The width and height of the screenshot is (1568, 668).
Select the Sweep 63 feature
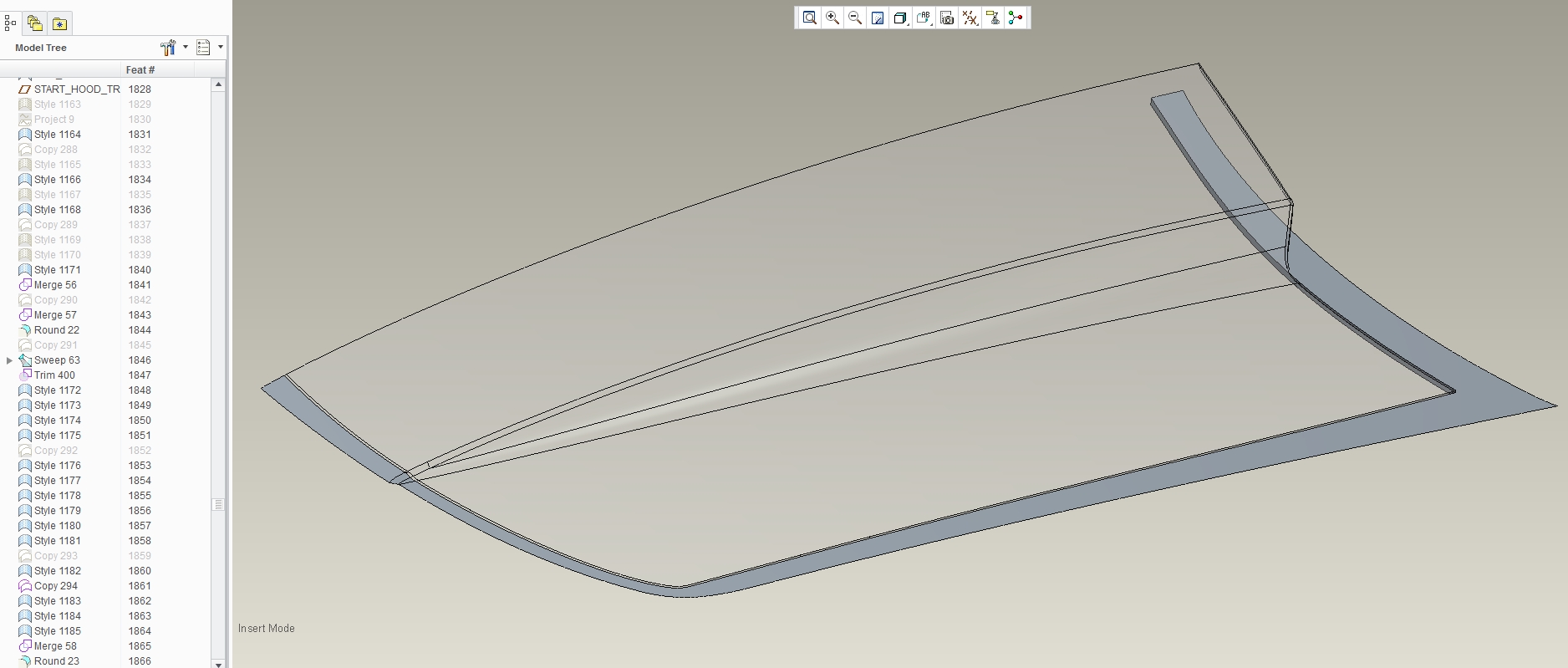[57, 360]
